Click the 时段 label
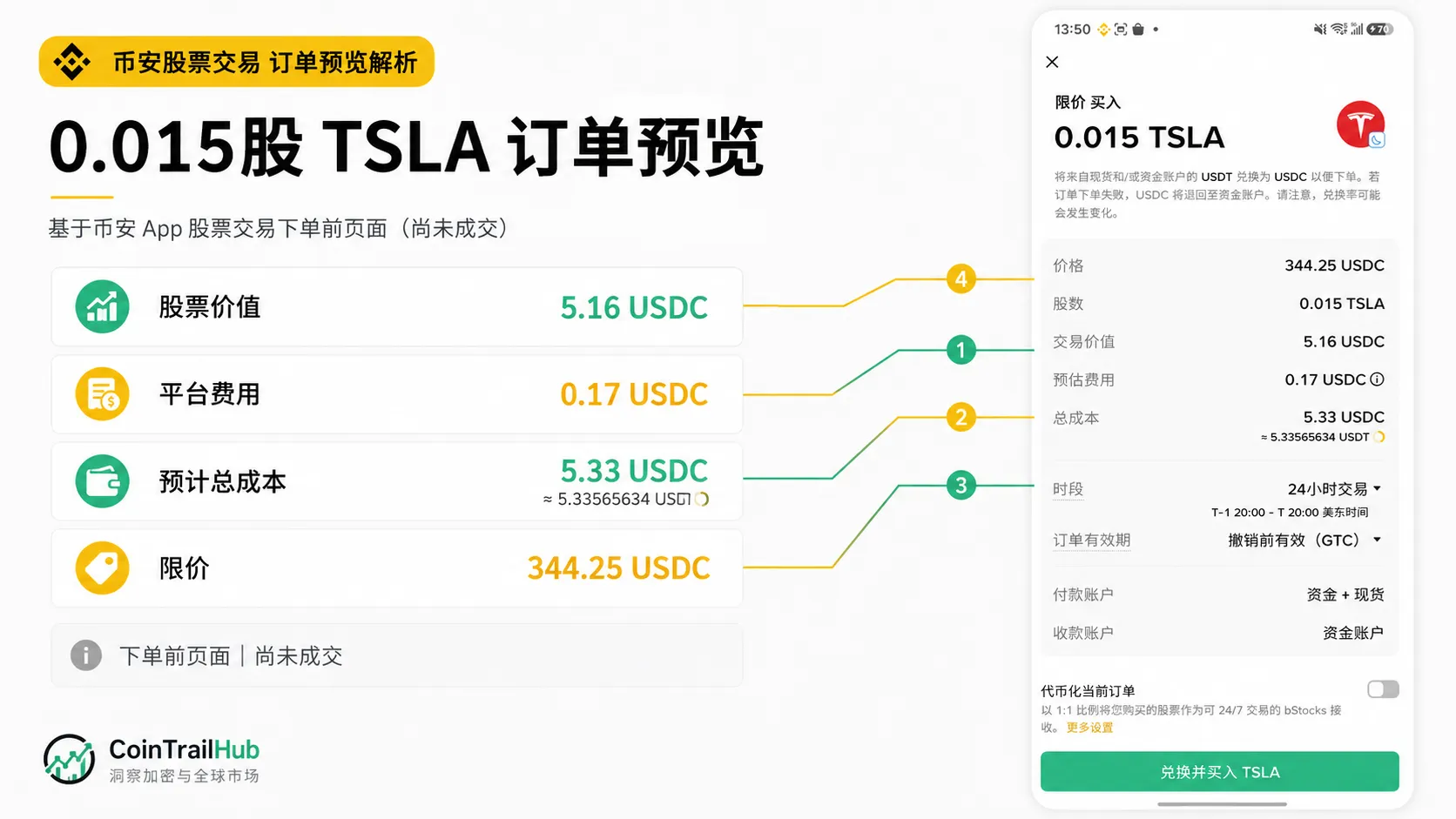The height and width of the screenshot is (819, 1456). click(x=1068, y=489)
